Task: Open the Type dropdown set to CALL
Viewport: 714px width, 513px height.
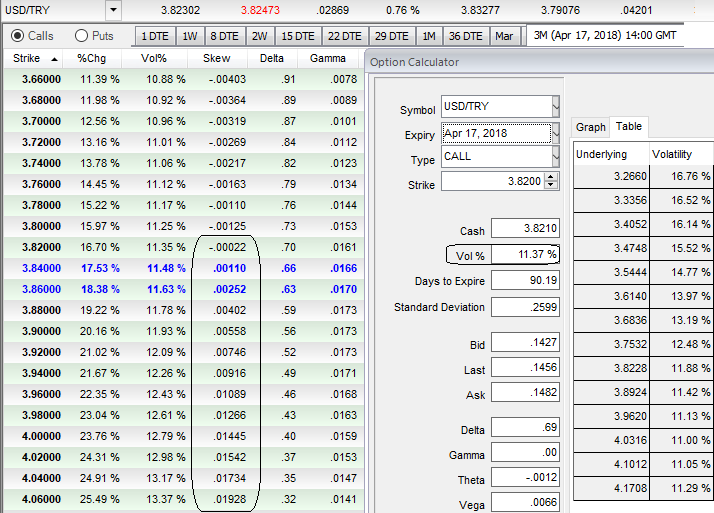Action: coord(556,157)
